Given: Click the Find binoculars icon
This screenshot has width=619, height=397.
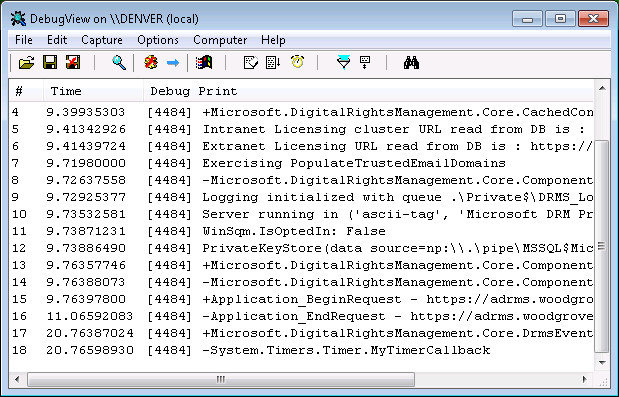Looking at the screenshot, I should point(411,63).
